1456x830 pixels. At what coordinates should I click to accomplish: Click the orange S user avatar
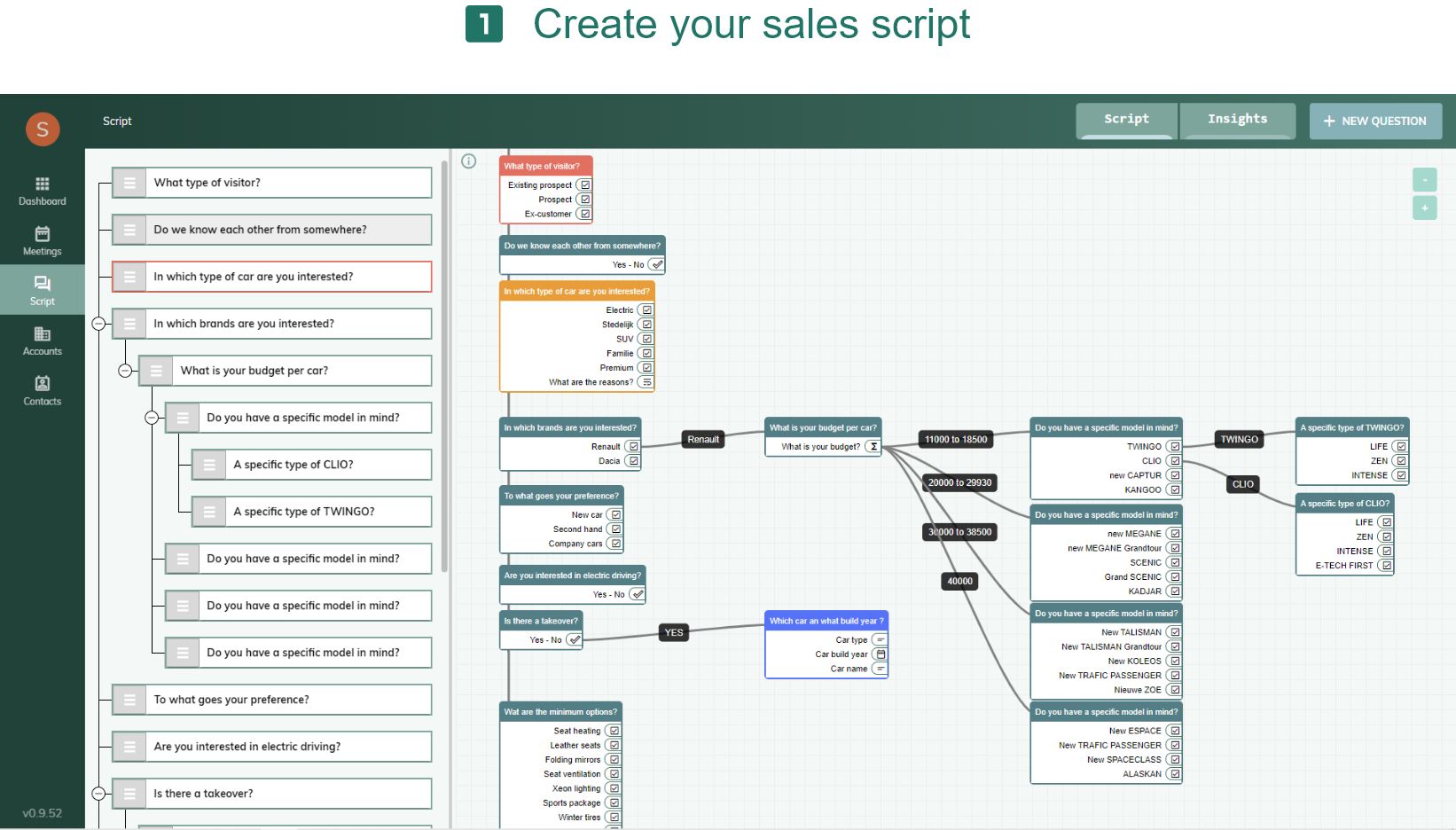tap(43, 129)
